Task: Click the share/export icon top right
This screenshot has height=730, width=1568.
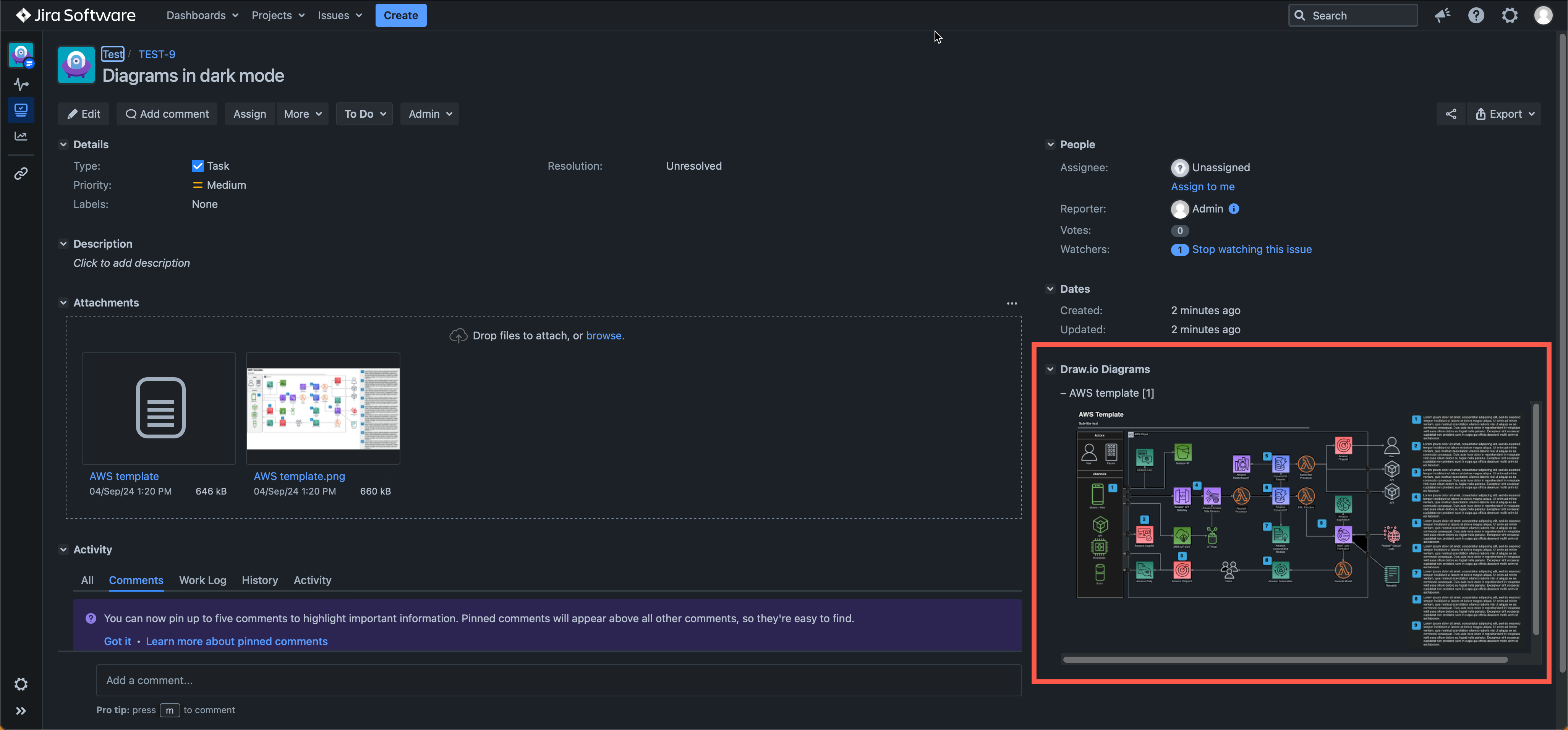Action: coord(1450,114)
